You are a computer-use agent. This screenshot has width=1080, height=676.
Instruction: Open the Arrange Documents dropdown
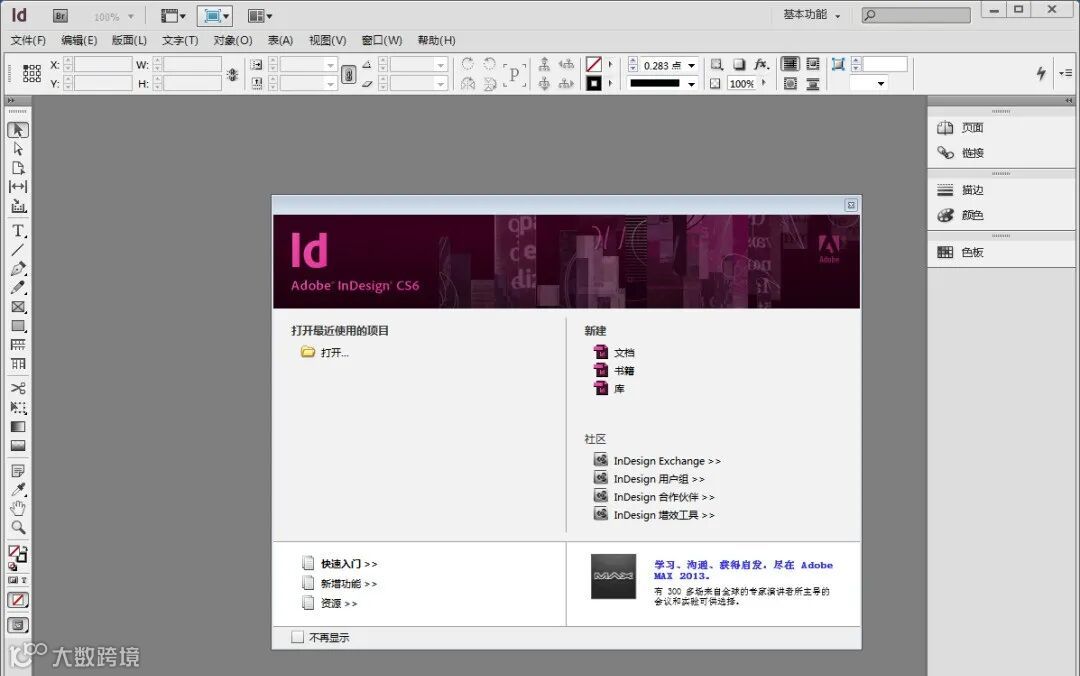click(260, 16)
